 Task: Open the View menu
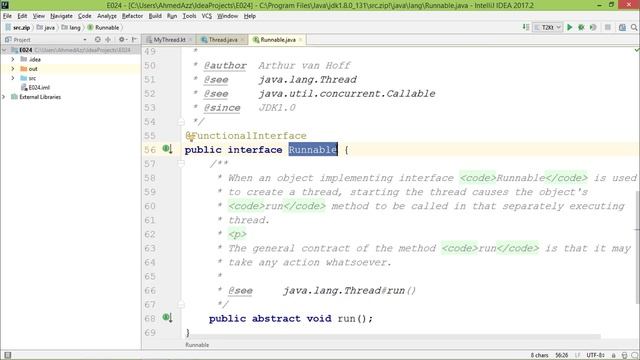tap(39, 16)
